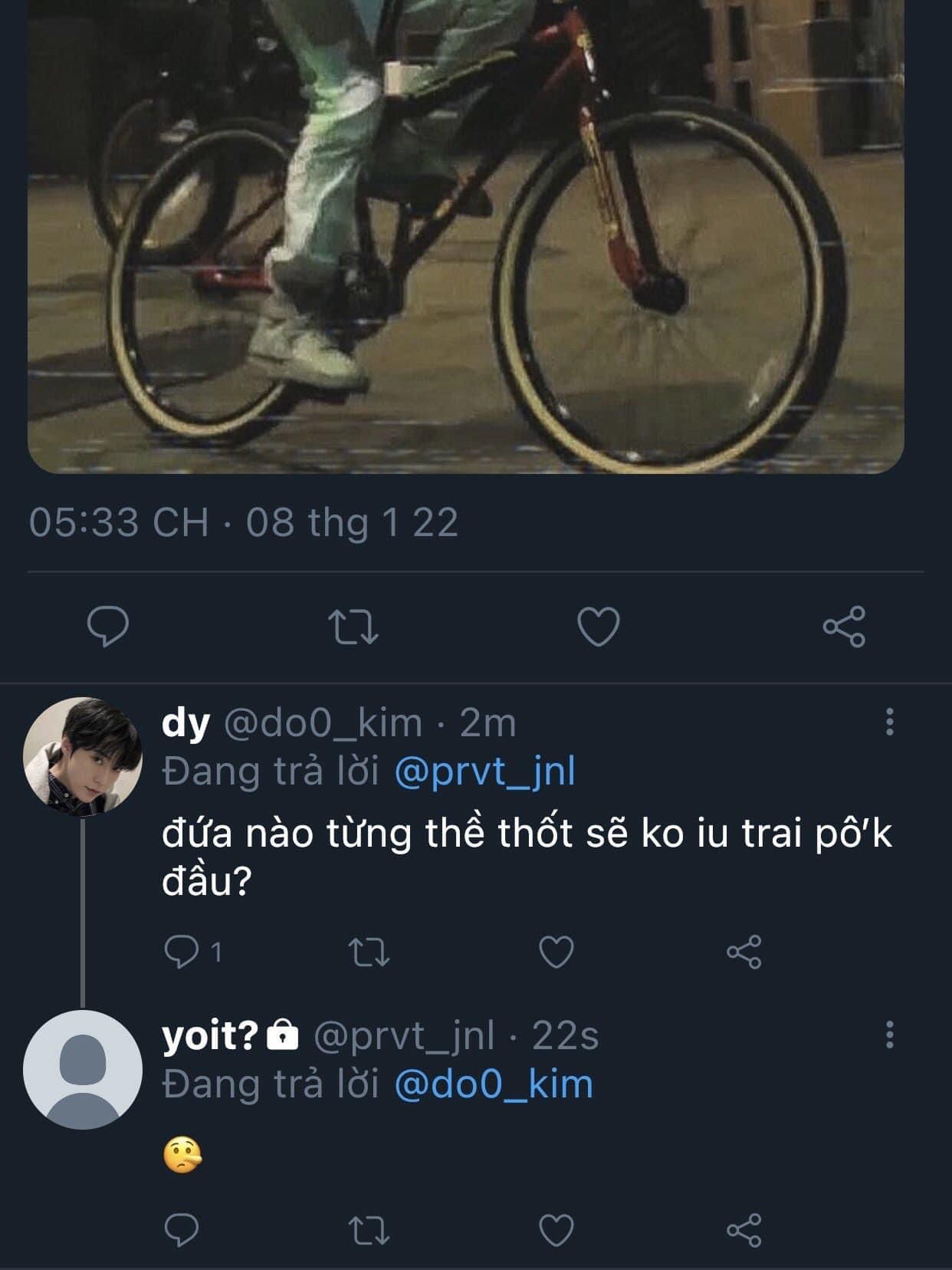
Task: Reply to yoit?'s emoji tweet
Action: 182,1231
